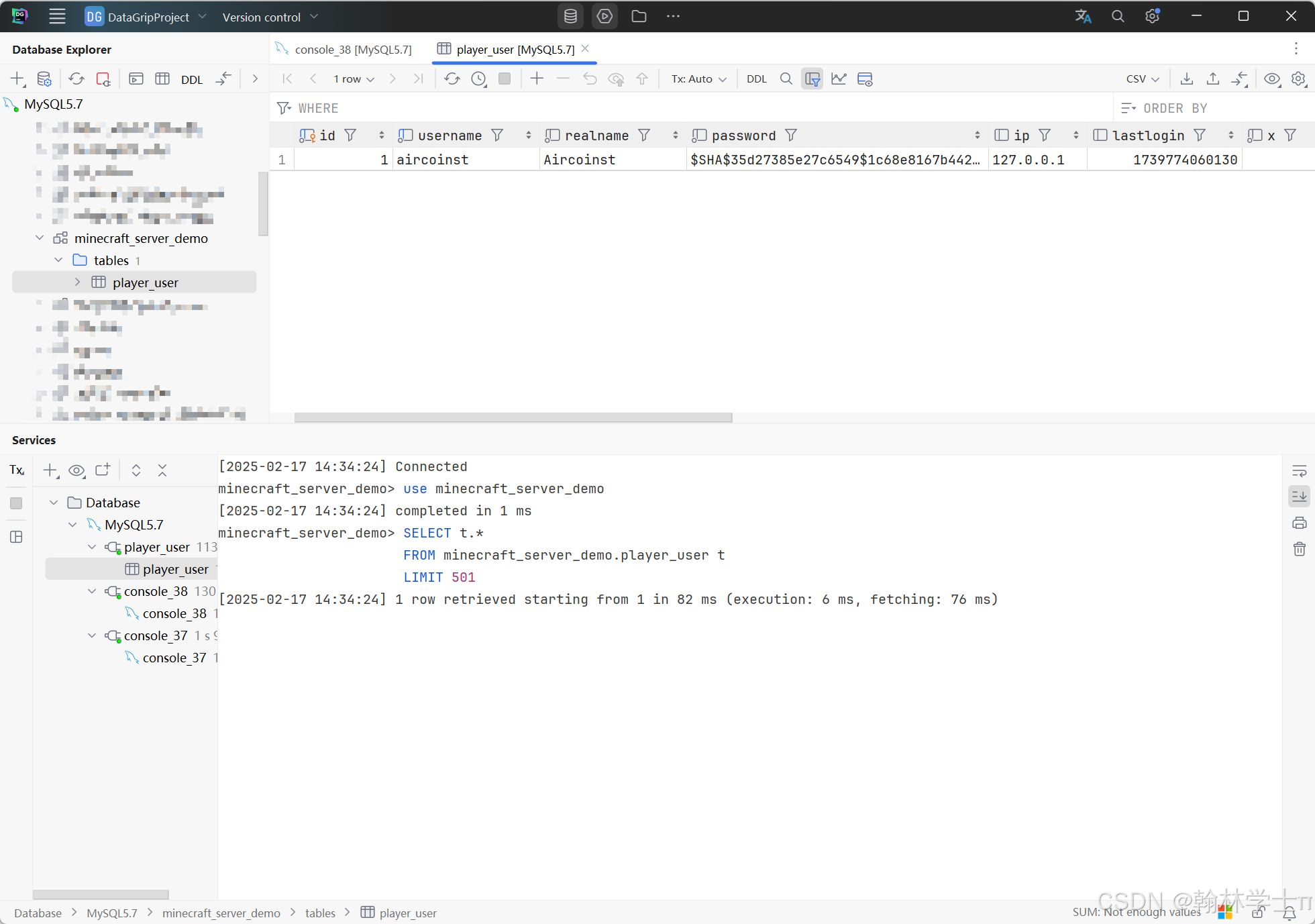The image size is (1315, 924).
Task: Open the CSV data extractor dropdown
Action: (1143, 79)
